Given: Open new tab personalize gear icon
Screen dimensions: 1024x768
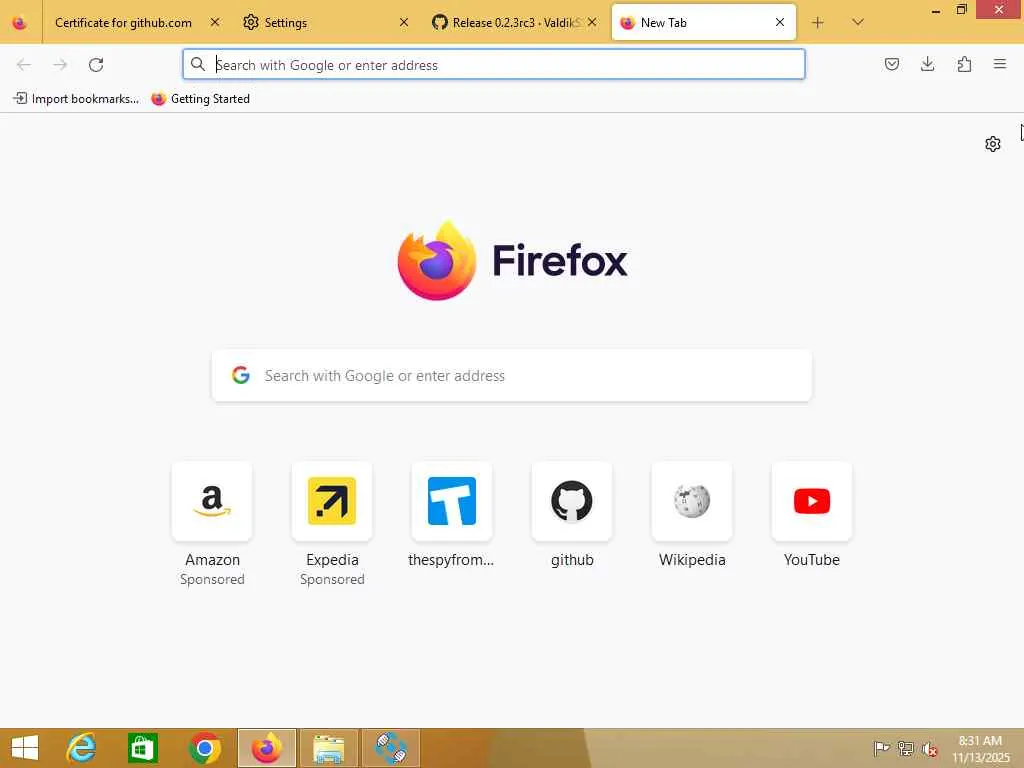Looking at the screenshot, I should point(993,144).
